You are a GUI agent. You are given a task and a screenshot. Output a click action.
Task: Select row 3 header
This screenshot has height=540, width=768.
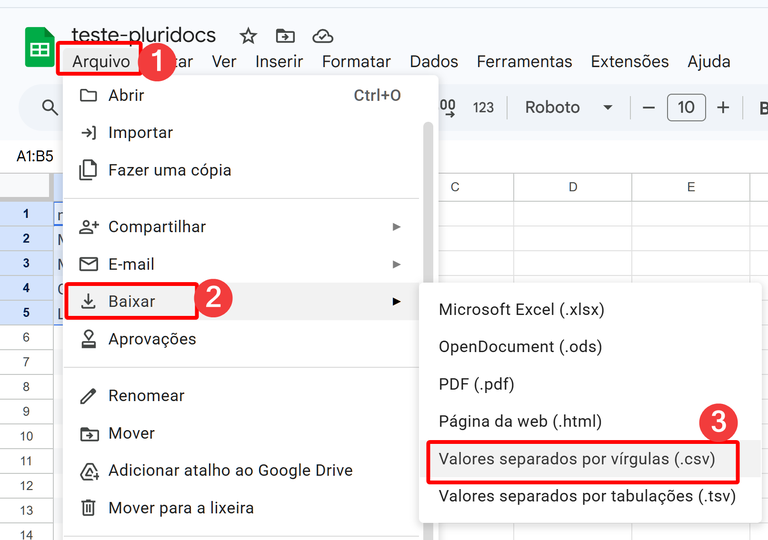(x=26, y=263)
